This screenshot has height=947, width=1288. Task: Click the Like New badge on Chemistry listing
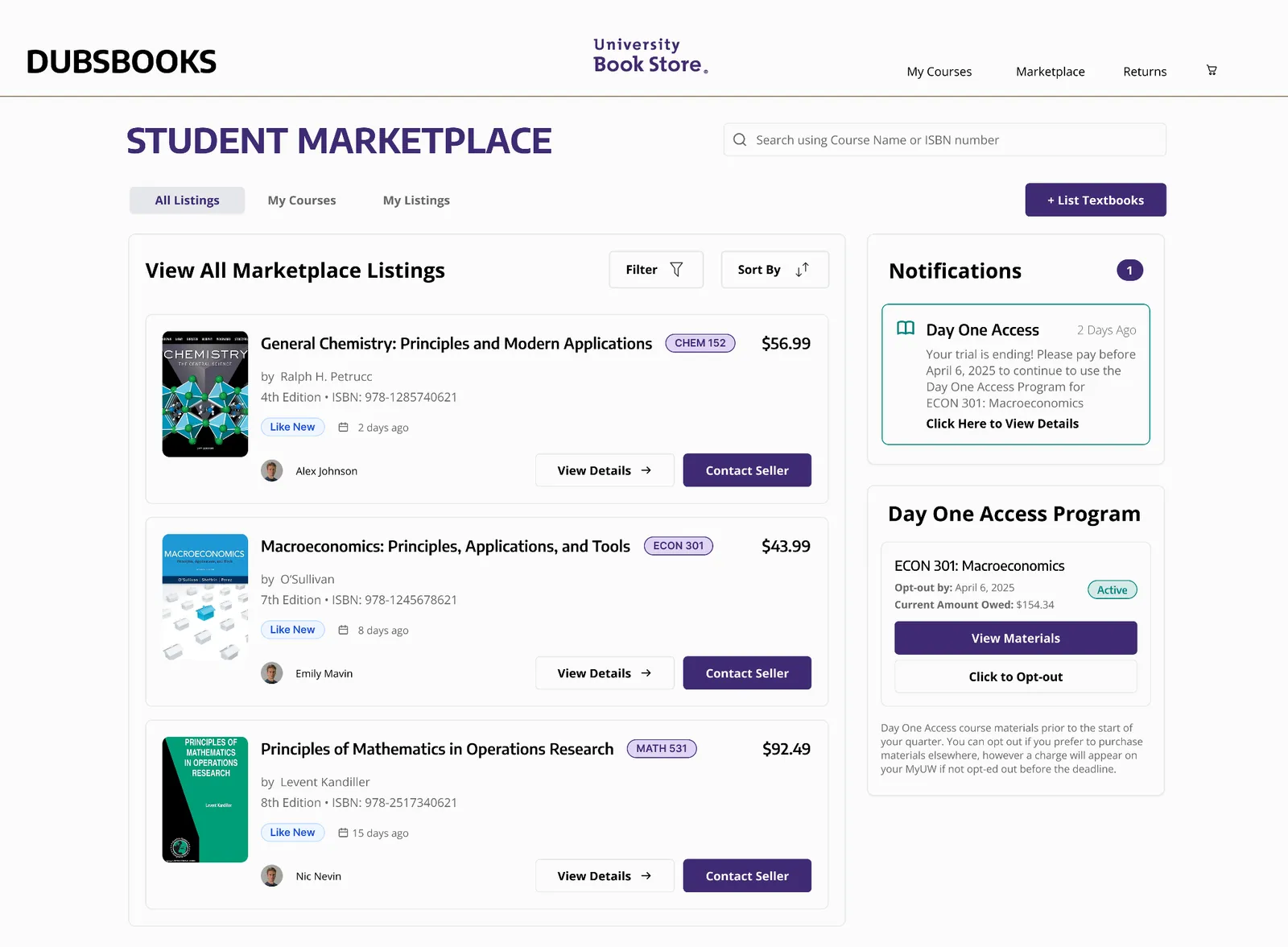[292, 428]
